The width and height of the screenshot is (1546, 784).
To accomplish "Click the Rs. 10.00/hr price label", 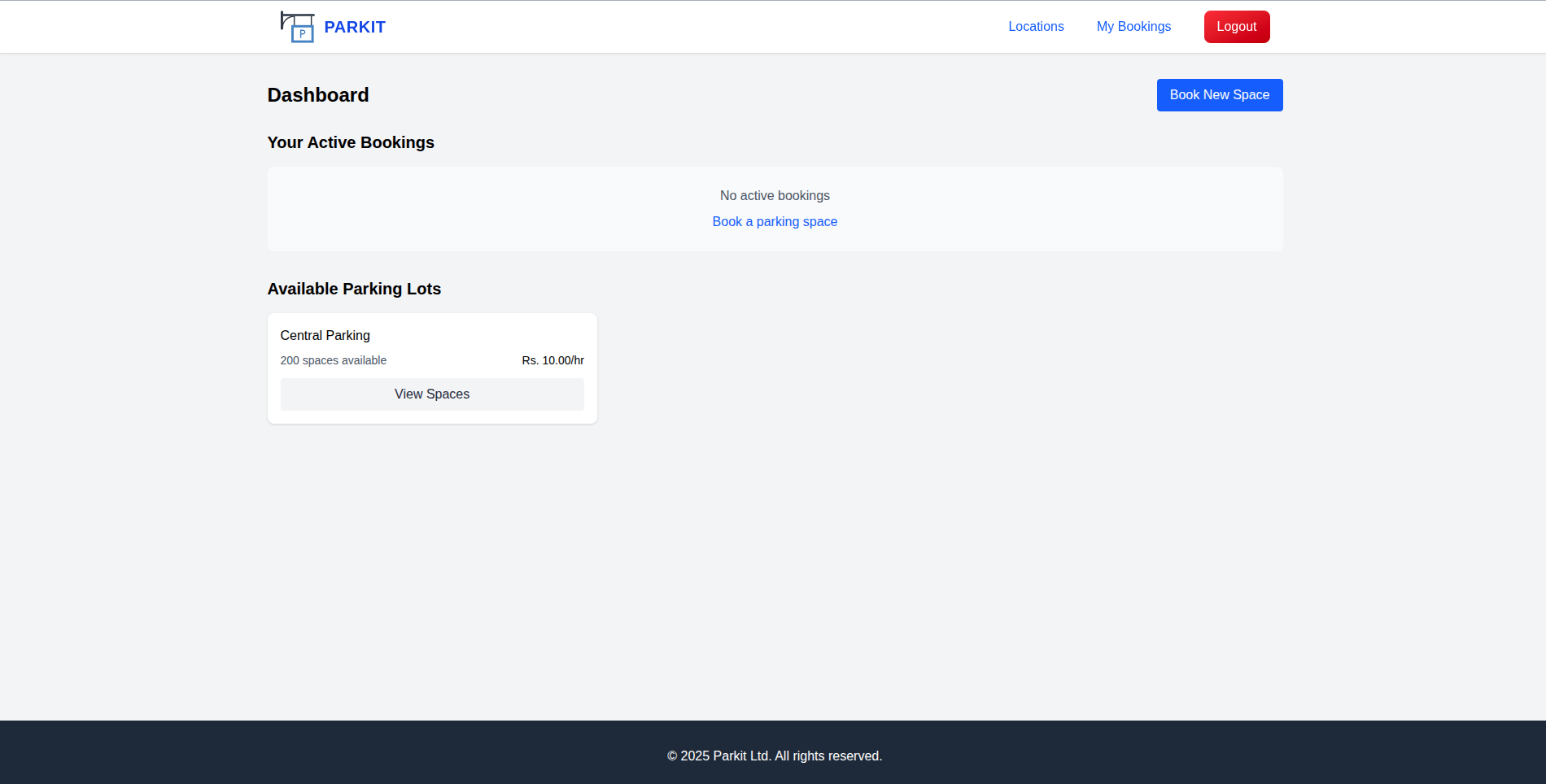I will (x=553, y=360).
